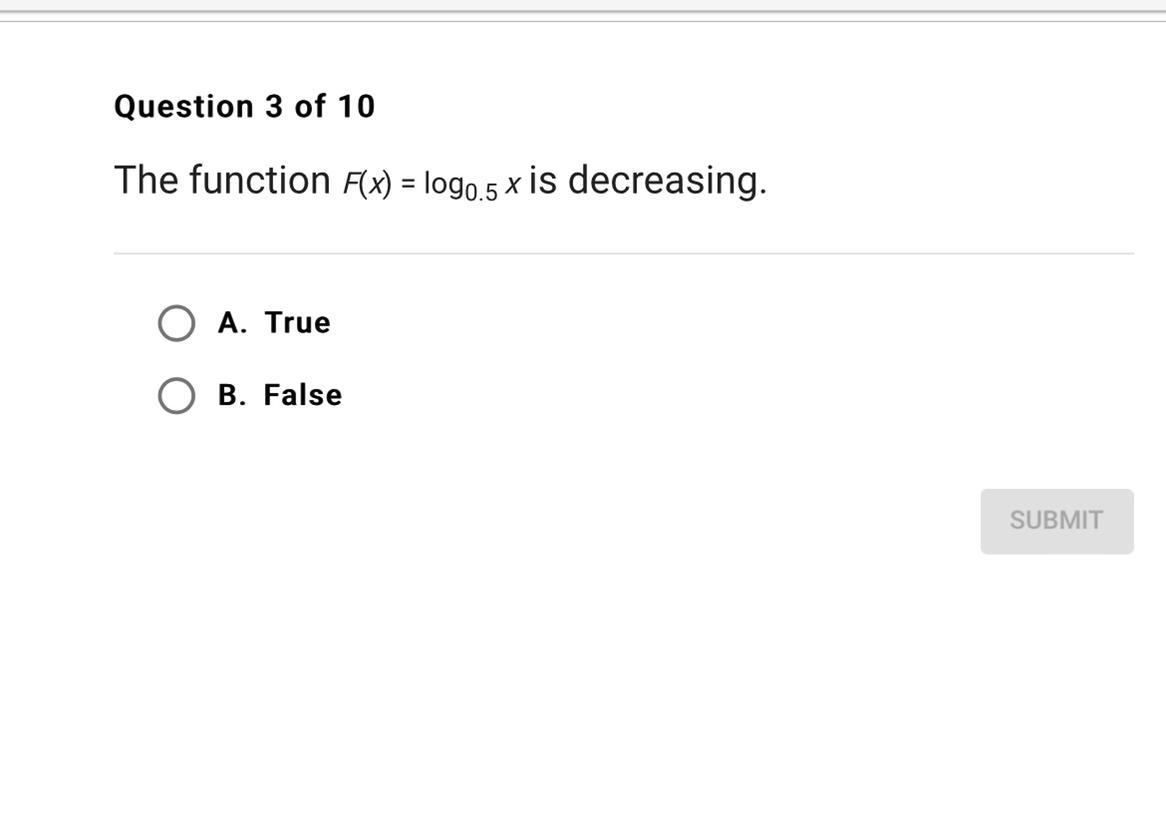Click the F(x) formula in the question
This screenshot has height=814, width=1166.
tap(367, 184)
